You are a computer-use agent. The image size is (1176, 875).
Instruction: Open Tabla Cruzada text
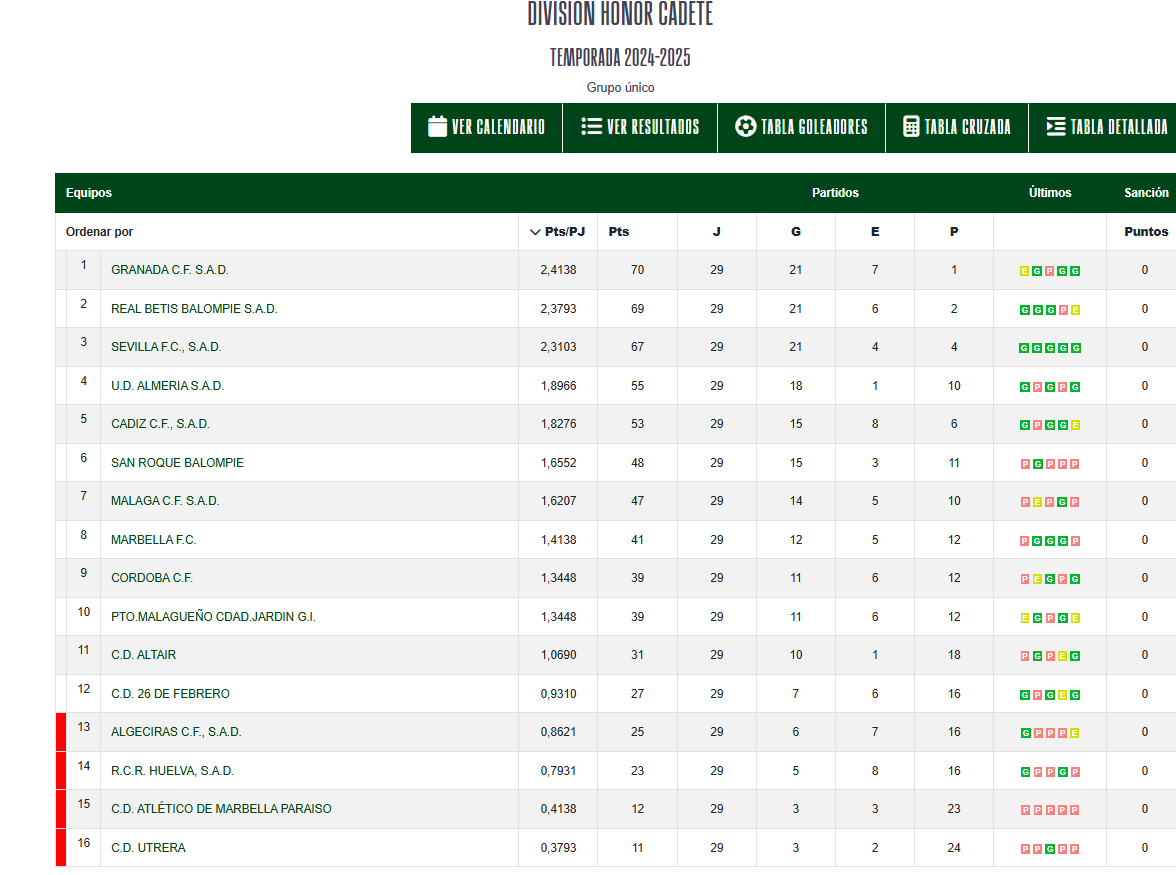[x=968, y=127]
